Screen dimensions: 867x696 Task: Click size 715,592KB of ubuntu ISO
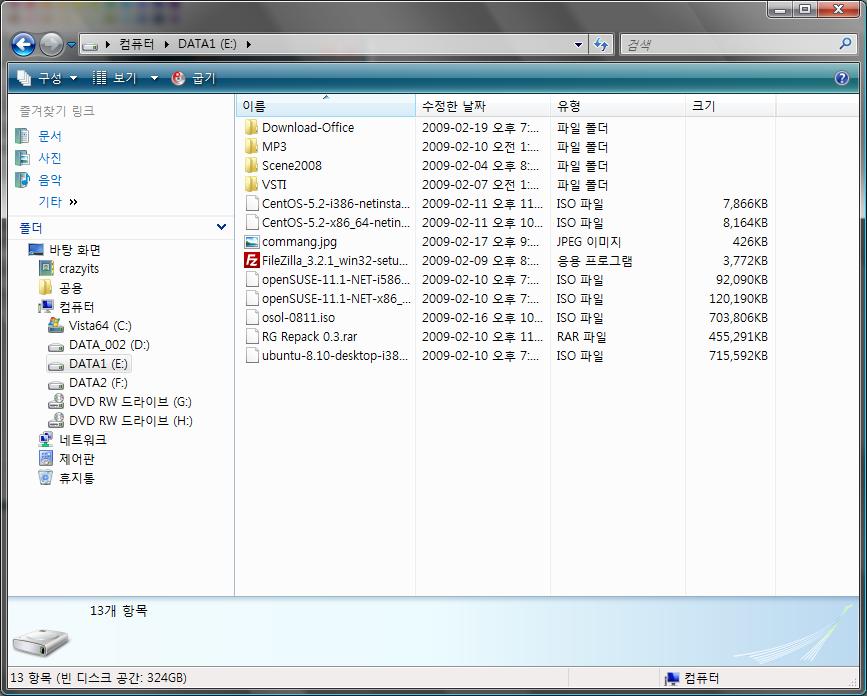pyautogui.click(x=738, y=355)
